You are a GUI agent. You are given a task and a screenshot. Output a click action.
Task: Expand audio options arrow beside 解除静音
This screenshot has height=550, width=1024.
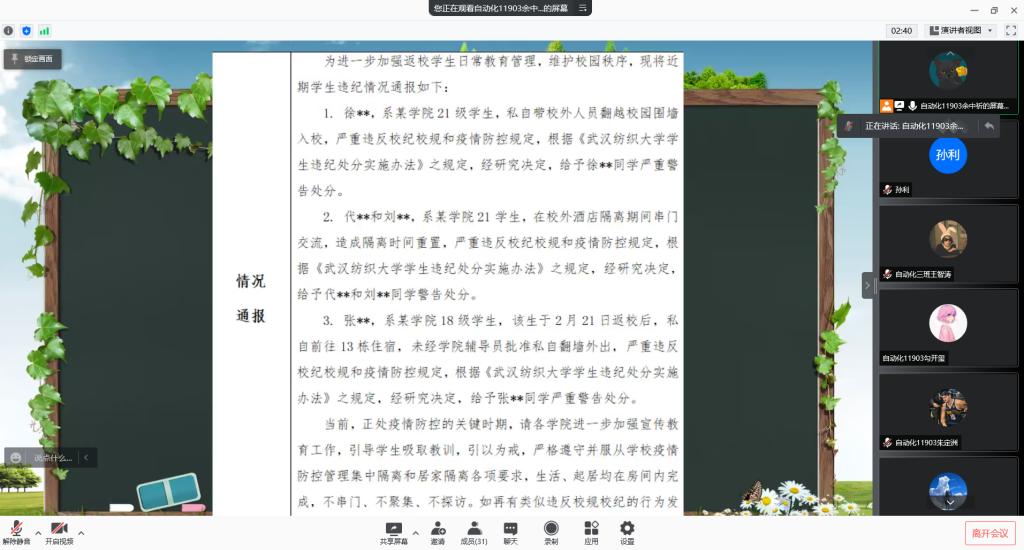[38, 532]
